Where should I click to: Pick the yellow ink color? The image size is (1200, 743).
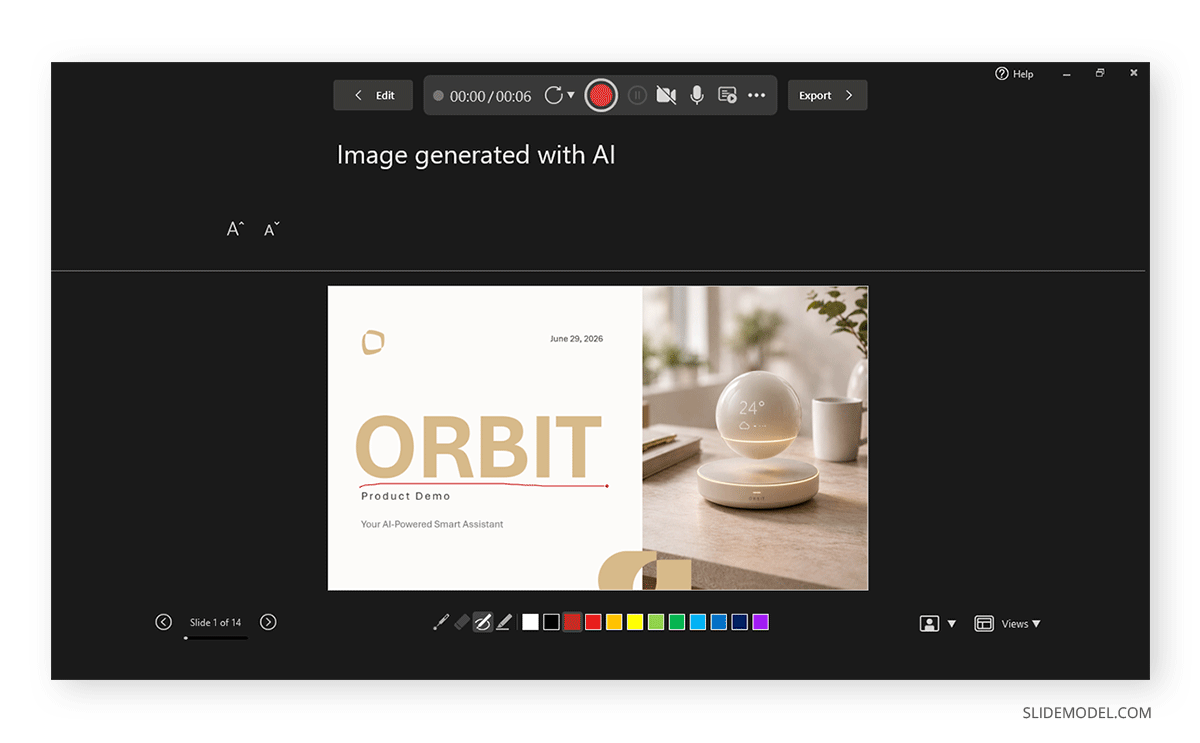(635, 622)
